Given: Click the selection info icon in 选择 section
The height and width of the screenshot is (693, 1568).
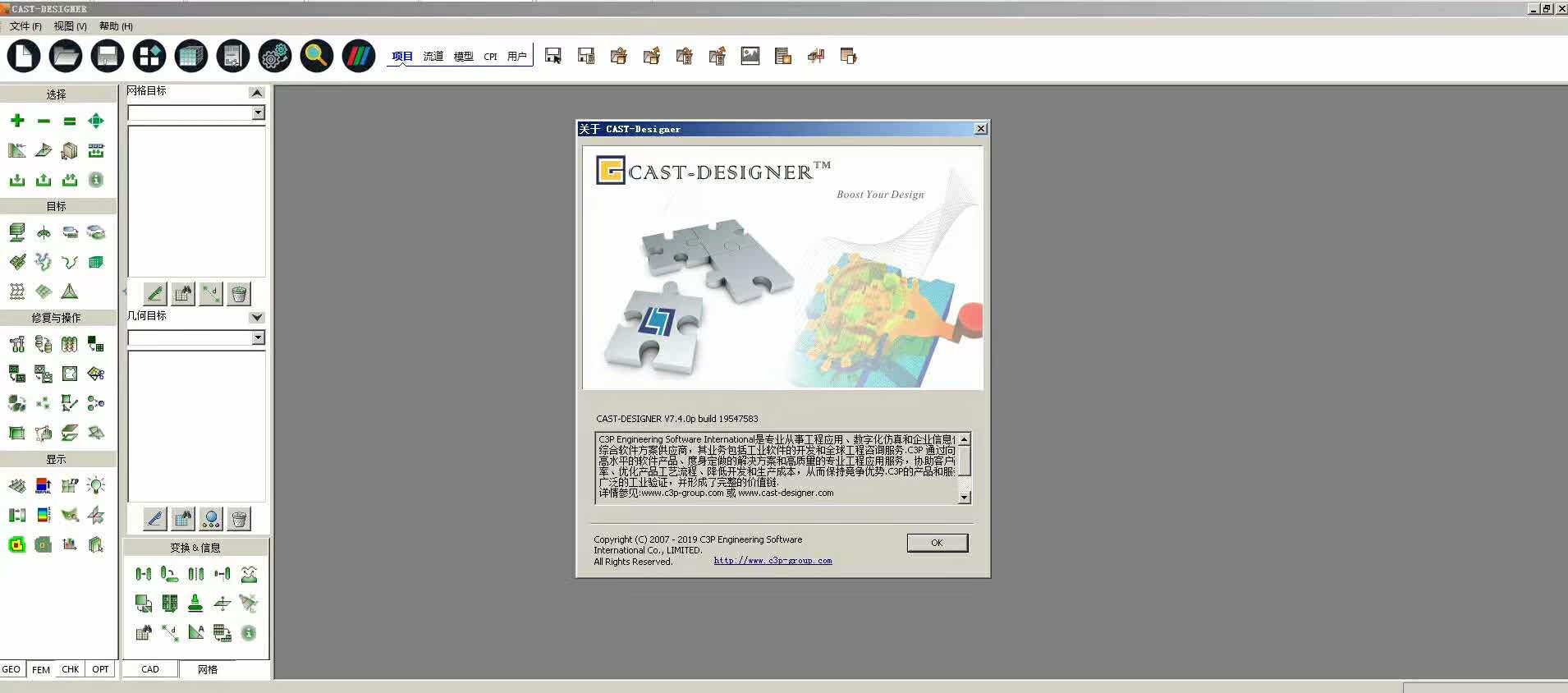Looking at the screenshot, I should point(96,180).
